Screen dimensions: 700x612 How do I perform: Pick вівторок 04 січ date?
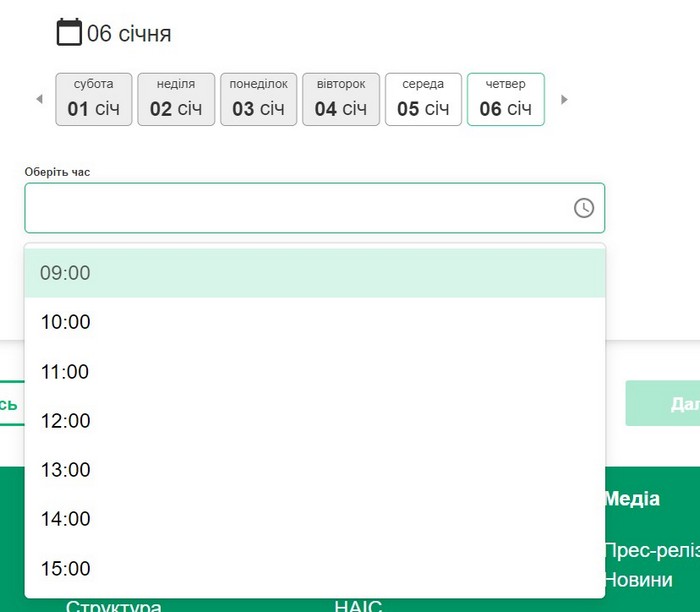(x=340, y=99)
